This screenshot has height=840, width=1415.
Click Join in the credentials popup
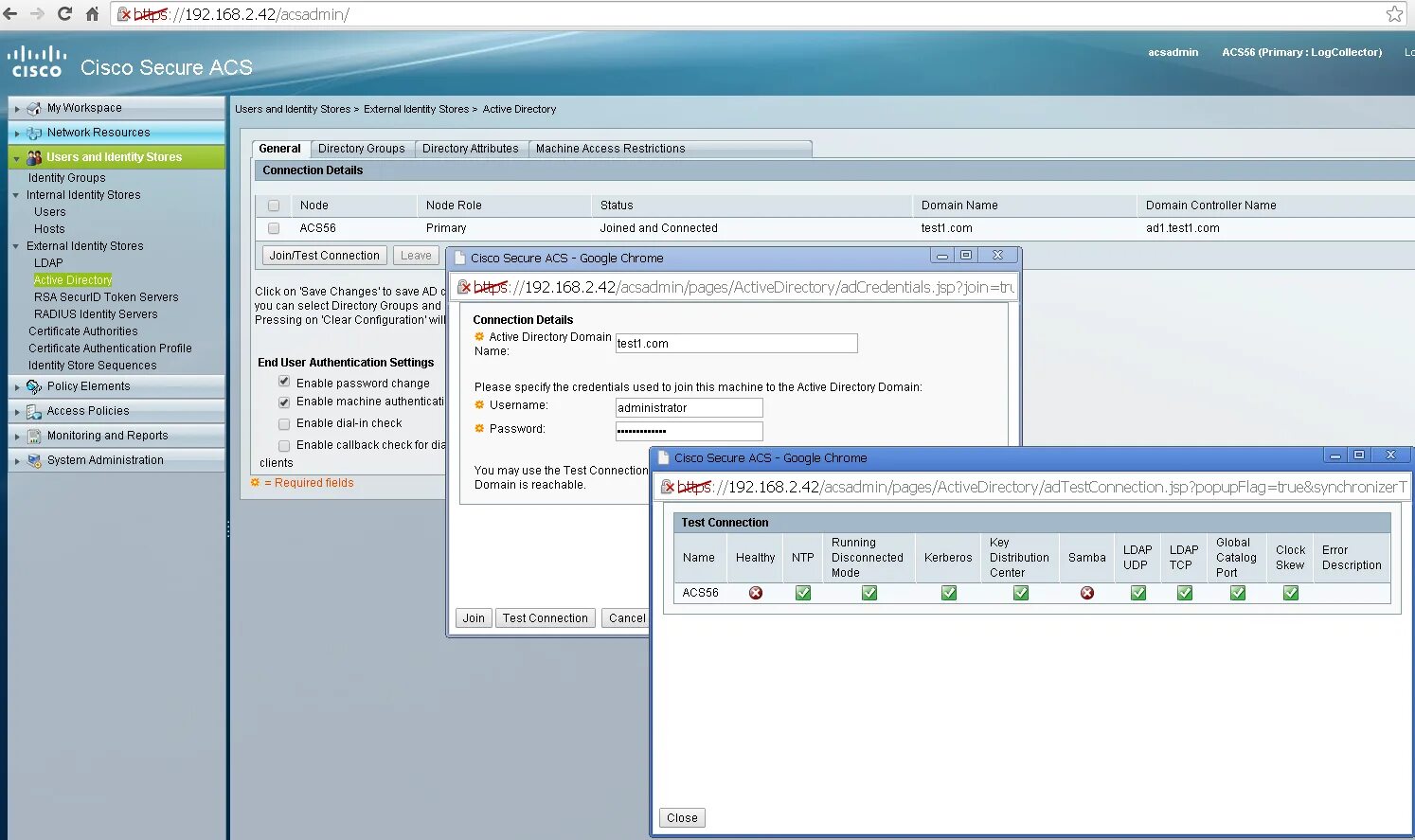[x=474, y=618]
